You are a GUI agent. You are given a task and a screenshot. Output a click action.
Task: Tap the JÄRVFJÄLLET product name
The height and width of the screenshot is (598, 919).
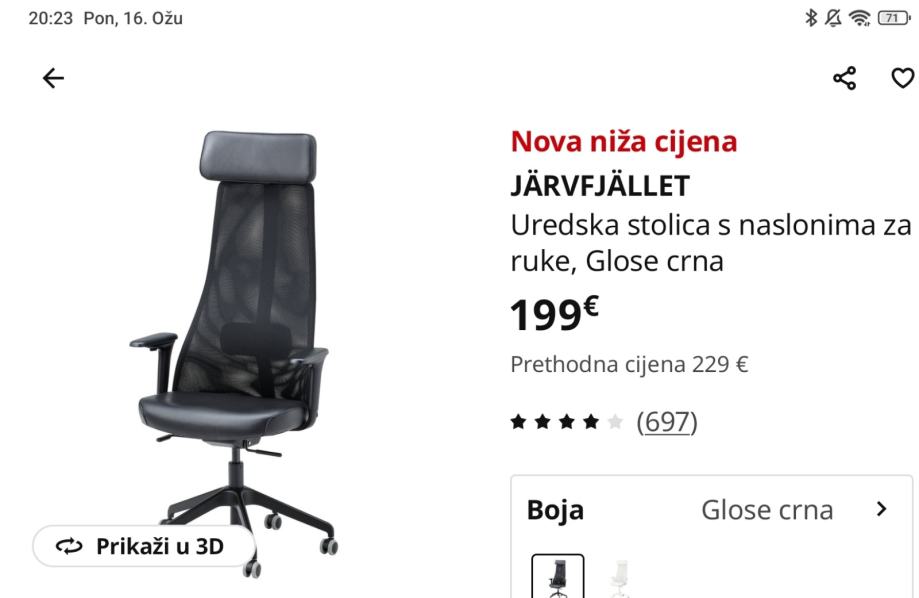point(600,186)
